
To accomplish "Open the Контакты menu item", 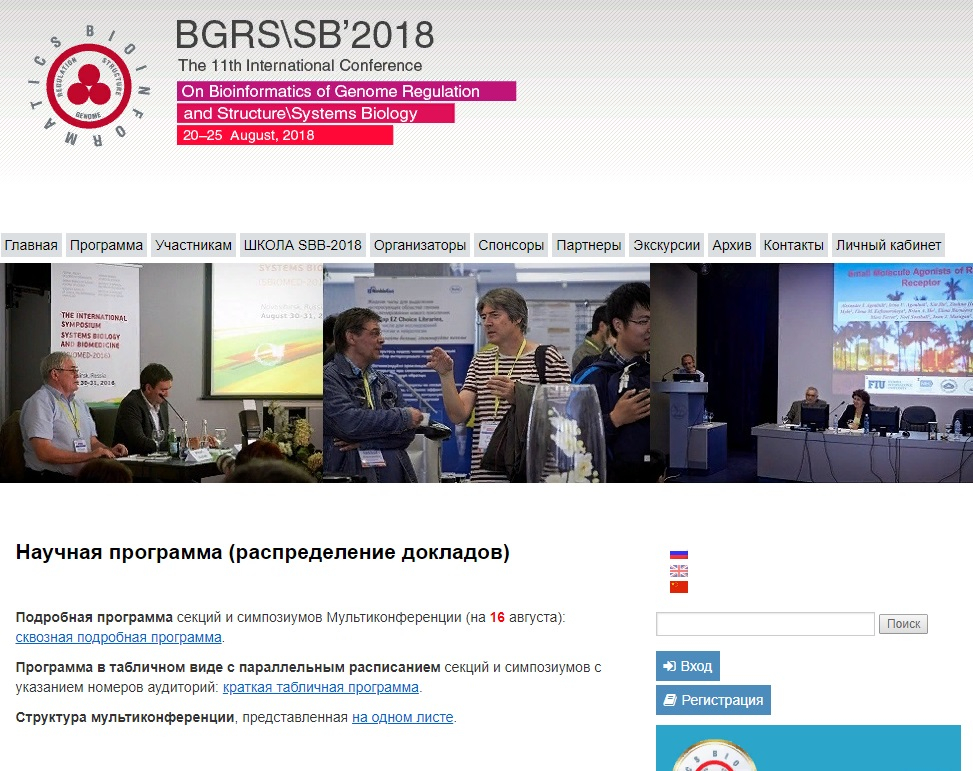I will [x=794, y=245].
